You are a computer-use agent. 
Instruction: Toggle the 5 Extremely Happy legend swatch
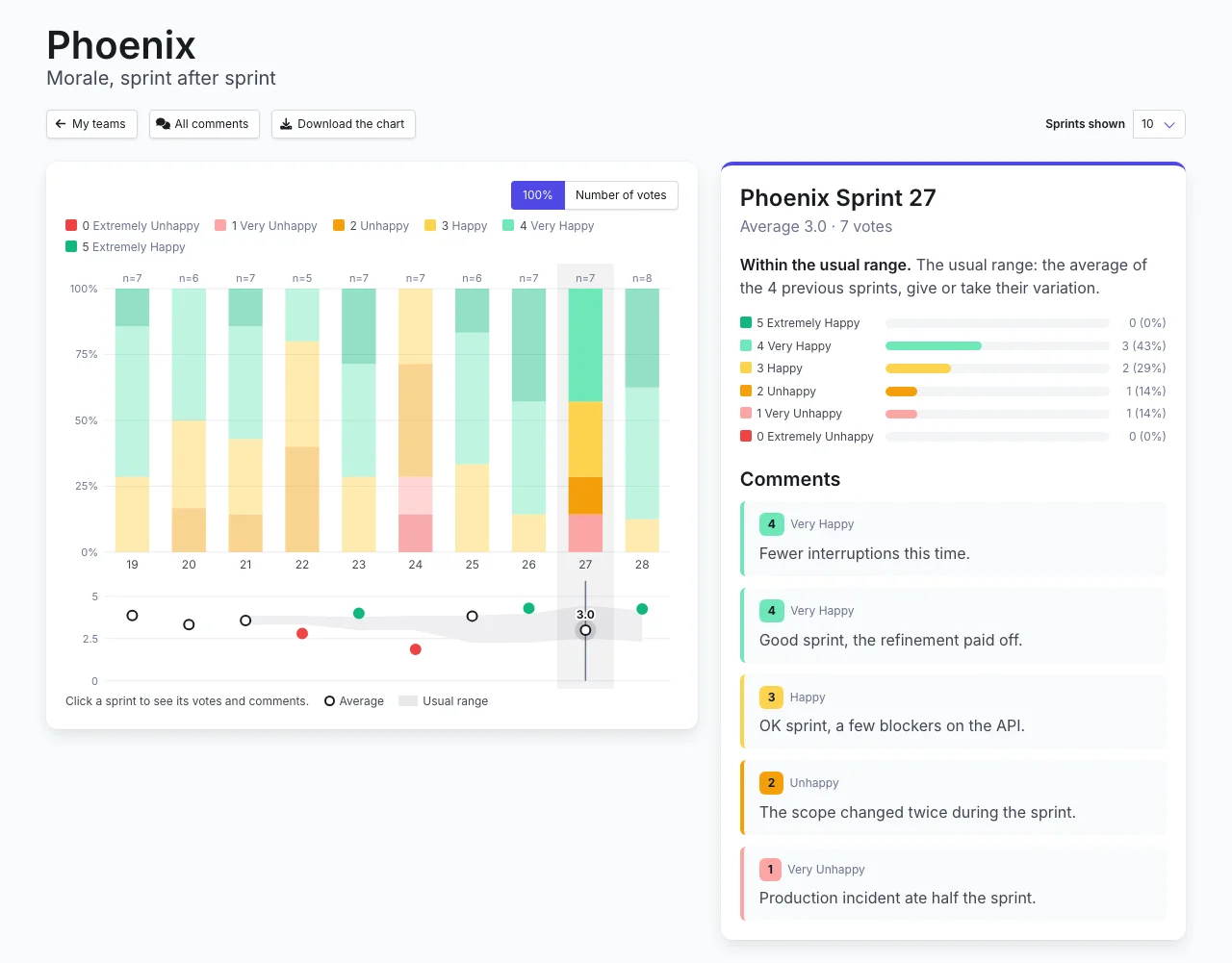tap(71, 246)
